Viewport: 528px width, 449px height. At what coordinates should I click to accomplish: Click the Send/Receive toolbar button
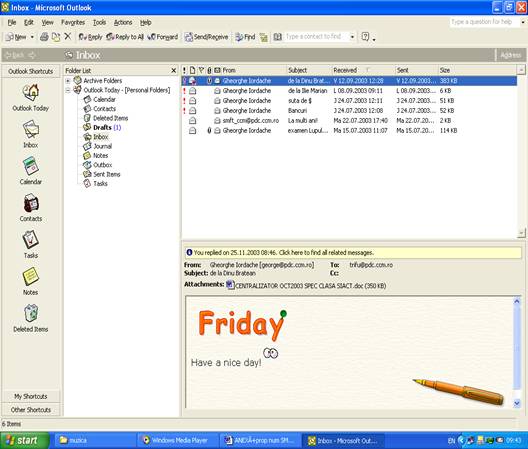coord(206,37)
